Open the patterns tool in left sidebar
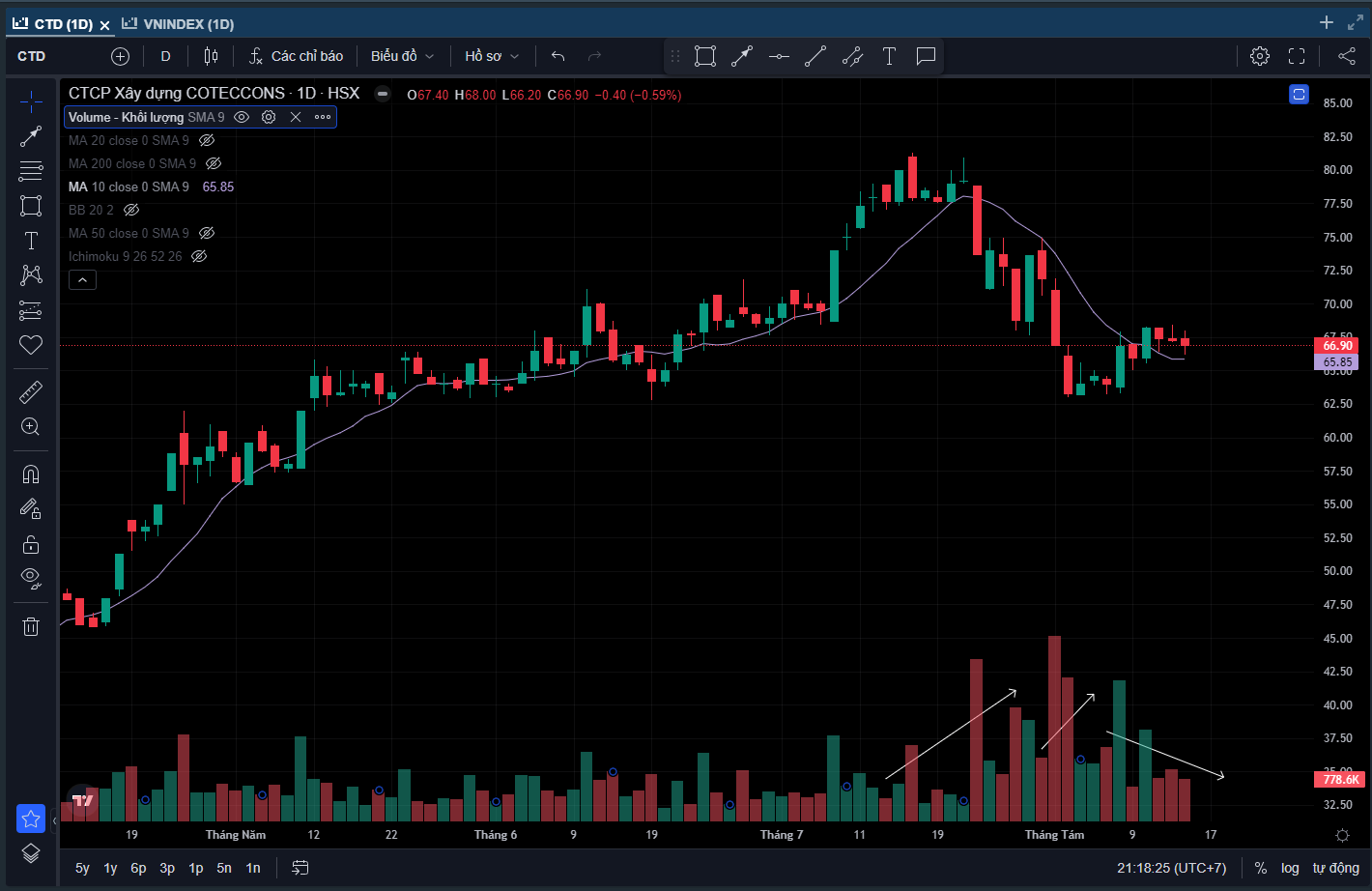This screenshot has width=1372, height=891. (31, 275)
